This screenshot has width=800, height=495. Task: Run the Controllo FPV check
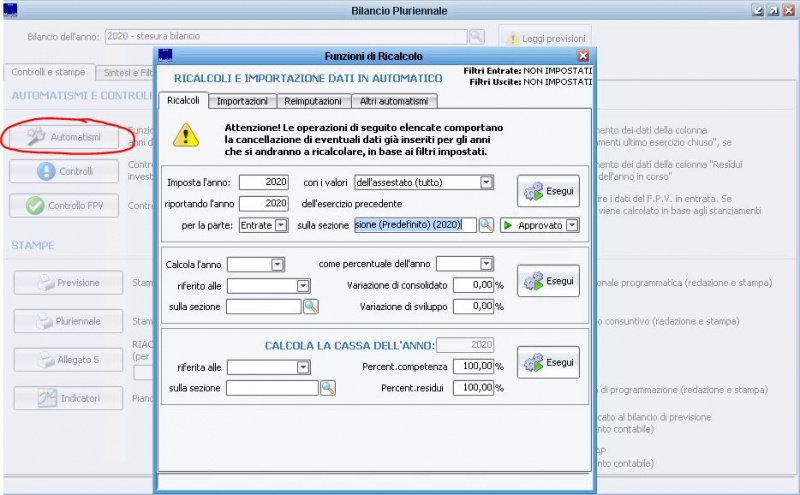click(66, 206)
